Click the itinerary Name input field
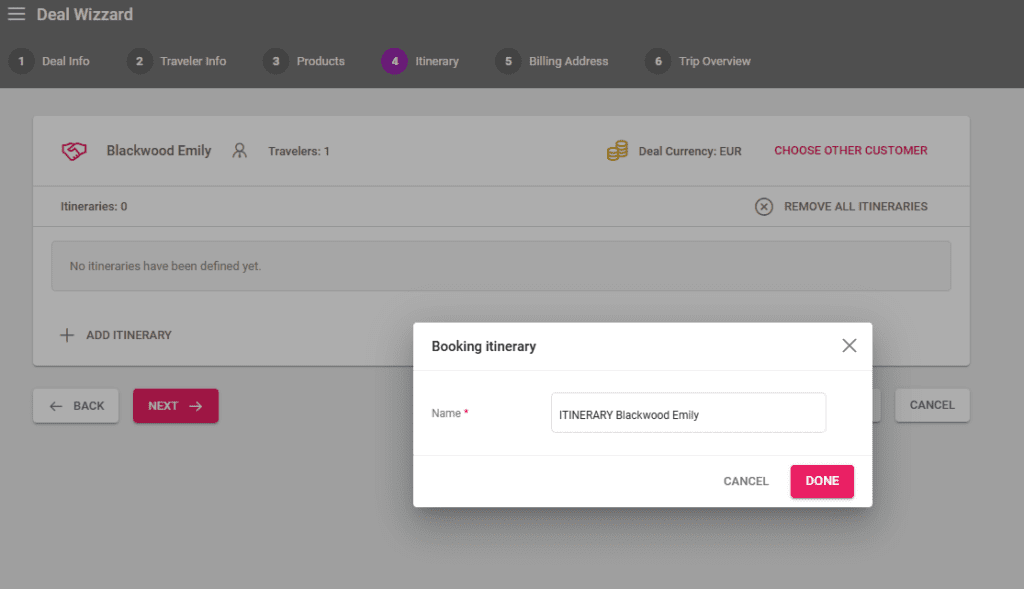 click(688, 413)
